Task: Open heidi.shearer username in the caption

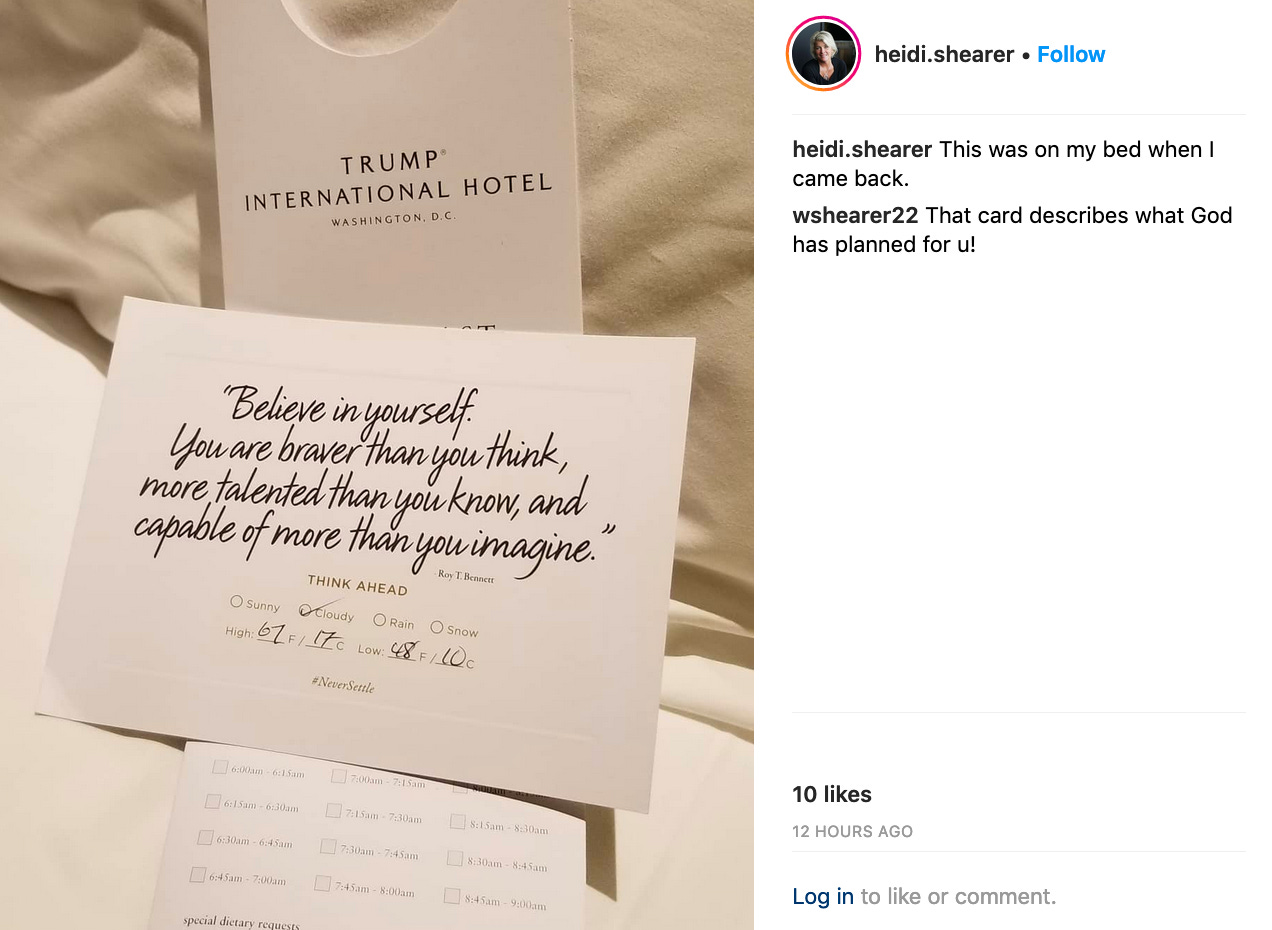Action: (x=862, y=150)
